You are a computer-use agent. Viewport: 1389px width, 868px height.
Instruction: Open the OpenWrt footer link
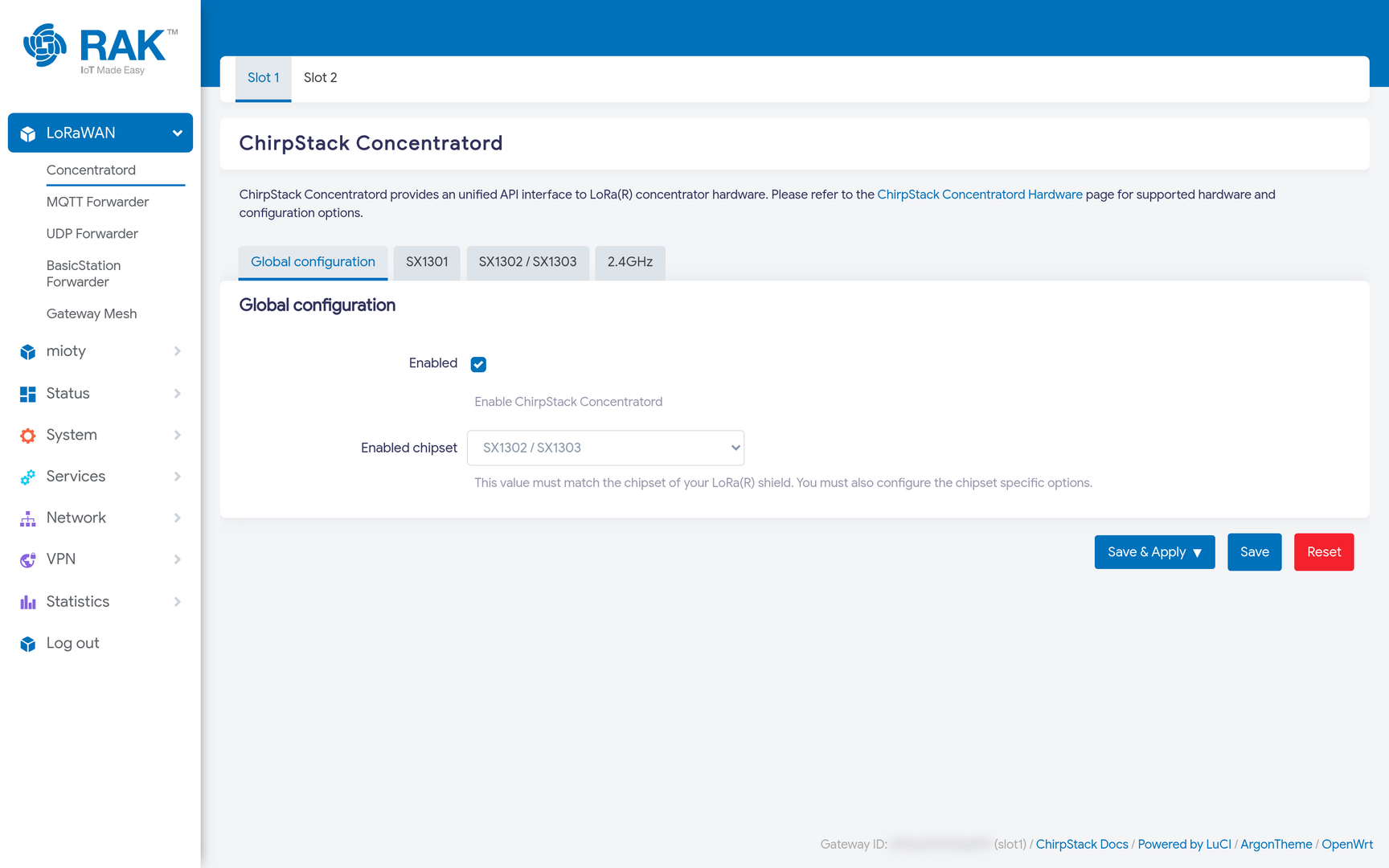(1347, 844)
